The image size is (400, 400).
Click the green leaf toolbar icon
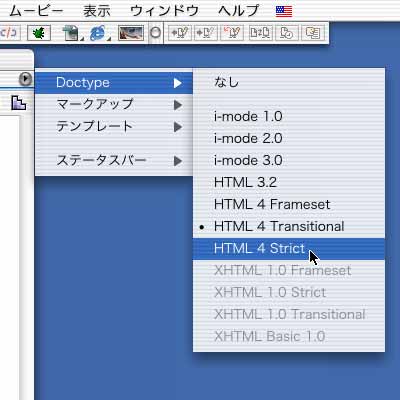(x=39, y=33)
